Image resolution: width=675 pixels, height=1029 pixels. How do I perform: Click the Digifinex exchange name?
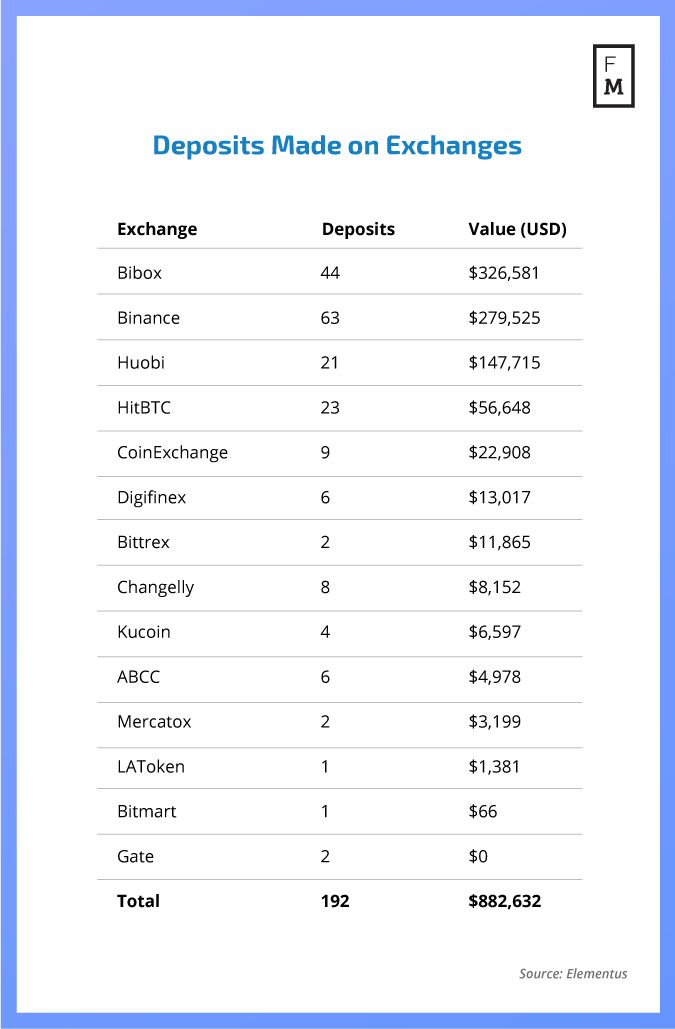[x=151, y=497]
